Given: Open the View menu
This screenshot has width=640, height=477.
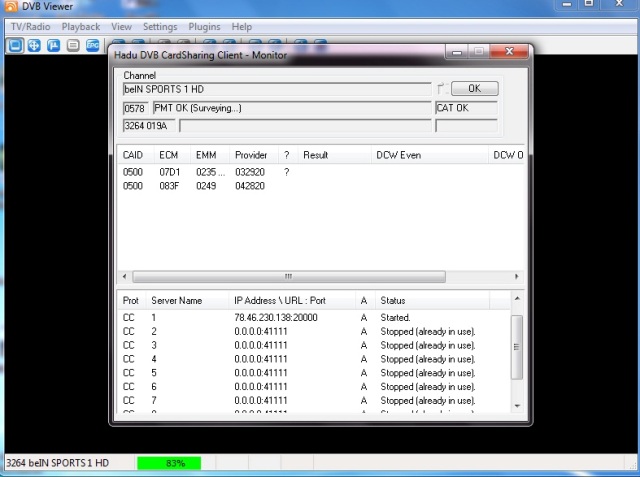Looking at the screenshot, I should 122,27.
